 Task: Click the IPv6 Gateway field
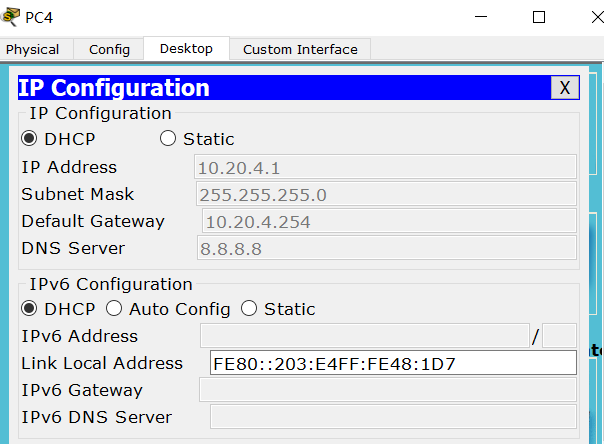388,390
